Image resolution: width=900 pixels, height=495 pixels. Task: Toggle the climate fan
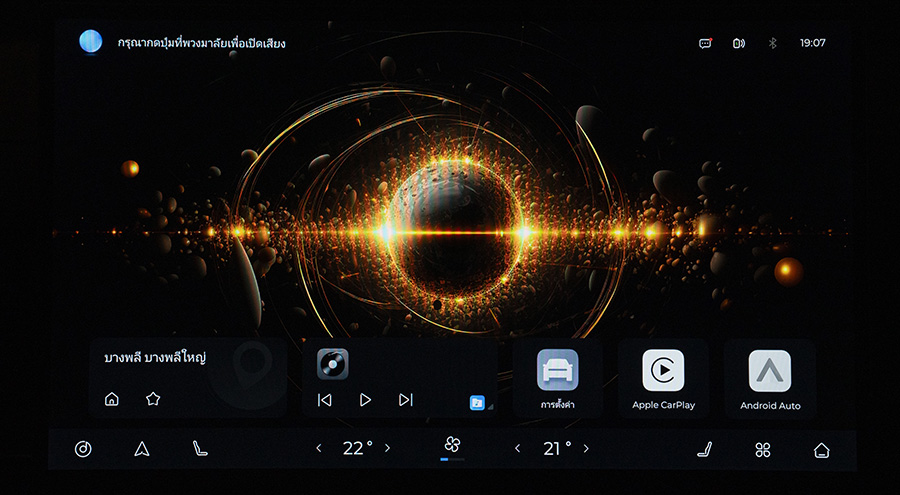452,445
